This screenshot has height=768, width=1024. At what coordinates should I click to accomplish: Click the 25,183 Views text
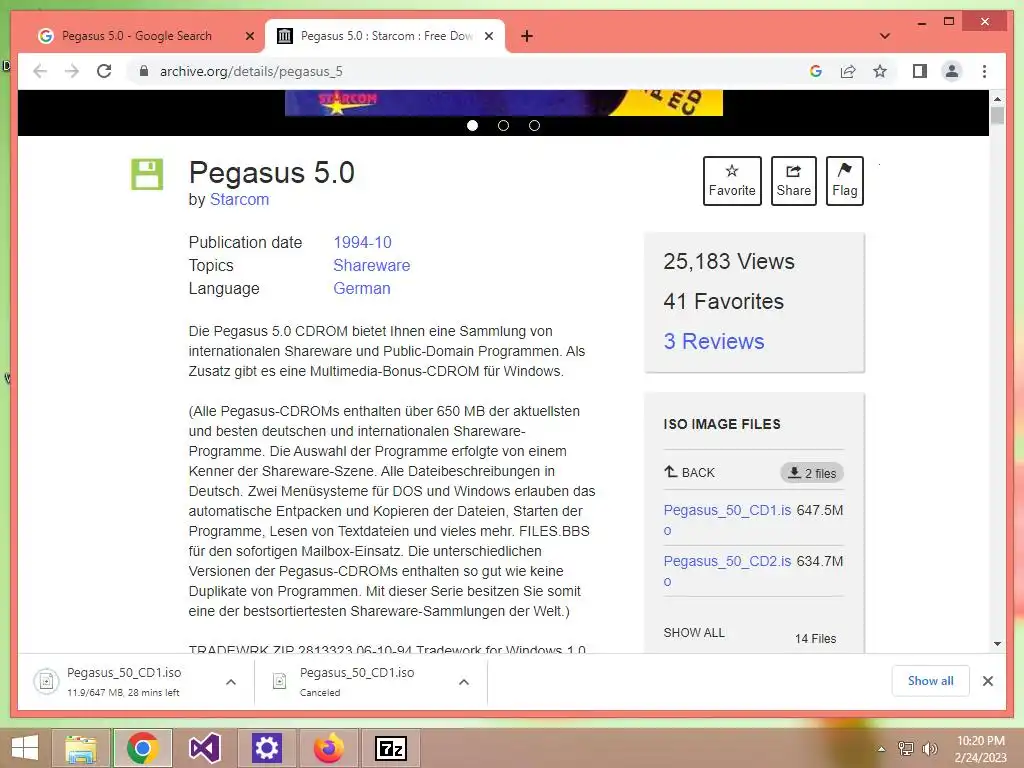729,261
